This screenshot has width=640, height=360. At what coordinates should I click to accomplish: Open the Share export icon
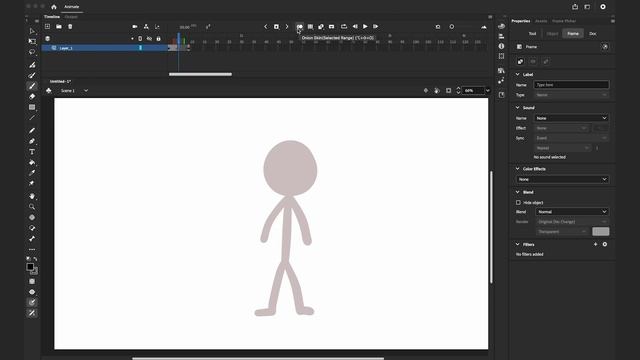(x=575, y=7)
